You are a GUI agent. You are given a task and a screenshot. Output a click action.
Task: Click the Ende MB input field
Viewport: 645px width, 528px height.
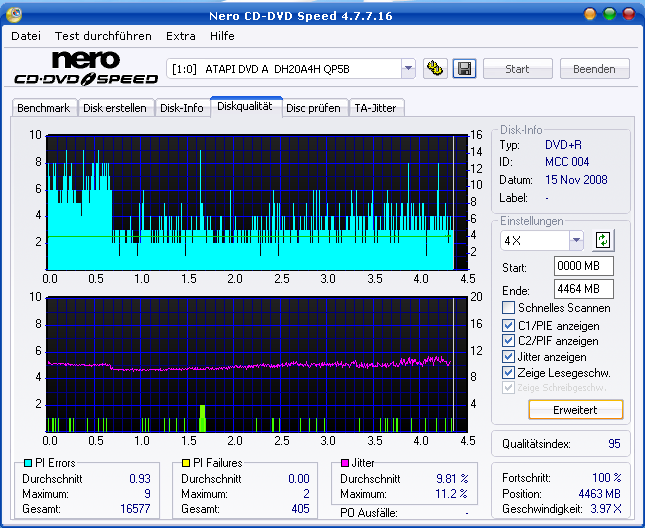pos(583,289)
